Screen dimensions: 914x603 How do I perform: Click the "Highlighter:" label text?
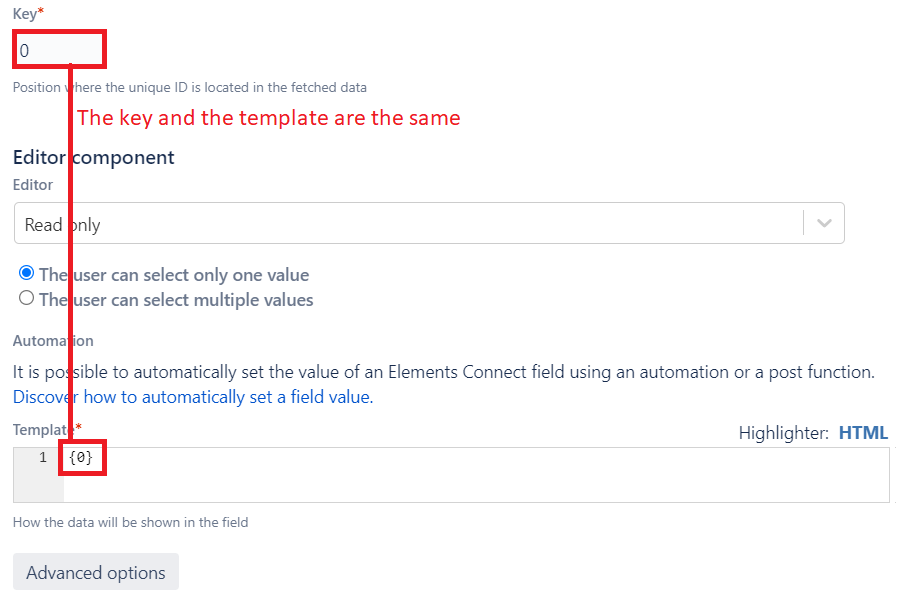(783, 433)
